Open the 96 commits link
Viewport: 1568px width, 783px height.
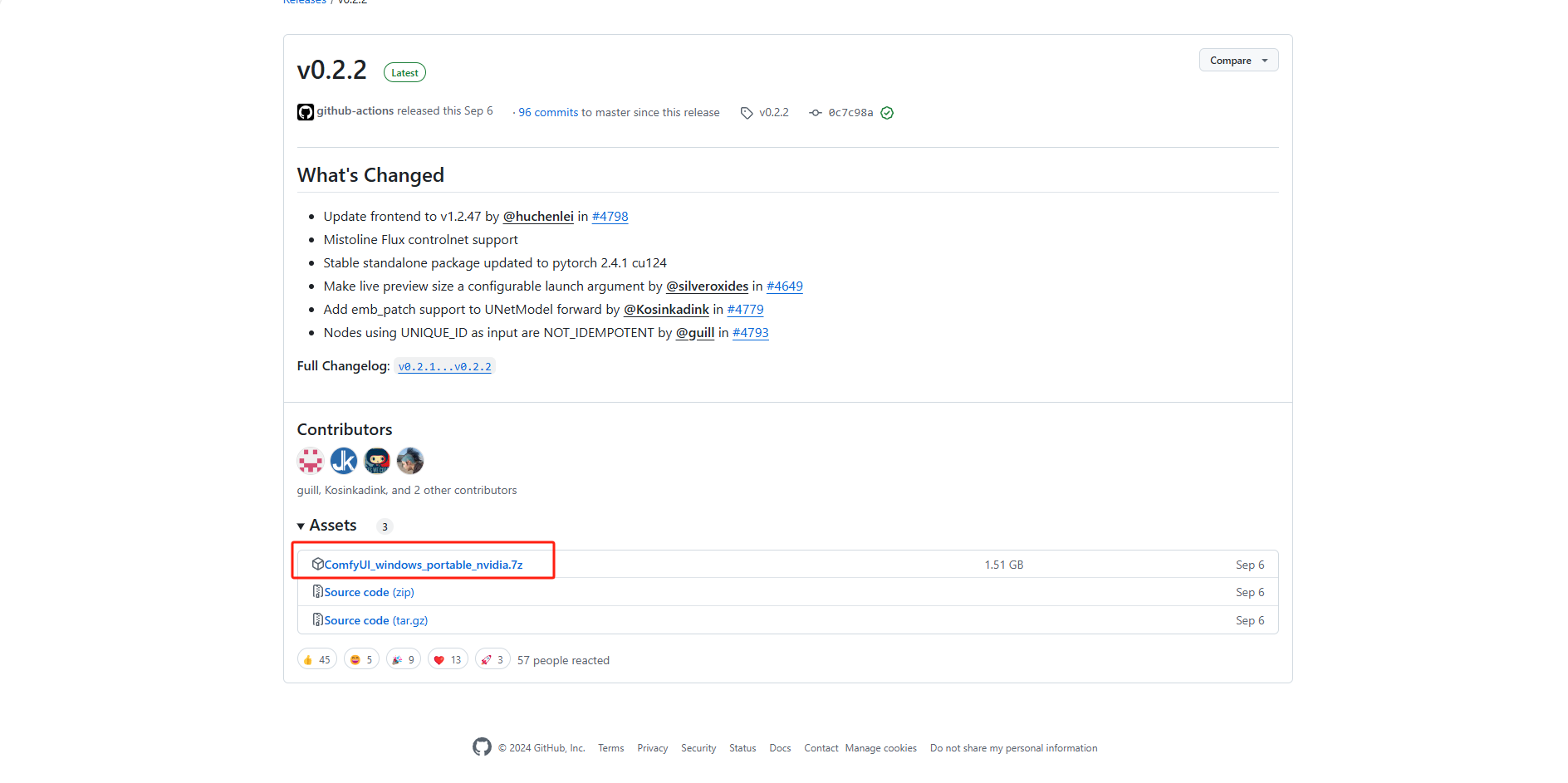tap(548, 113)
